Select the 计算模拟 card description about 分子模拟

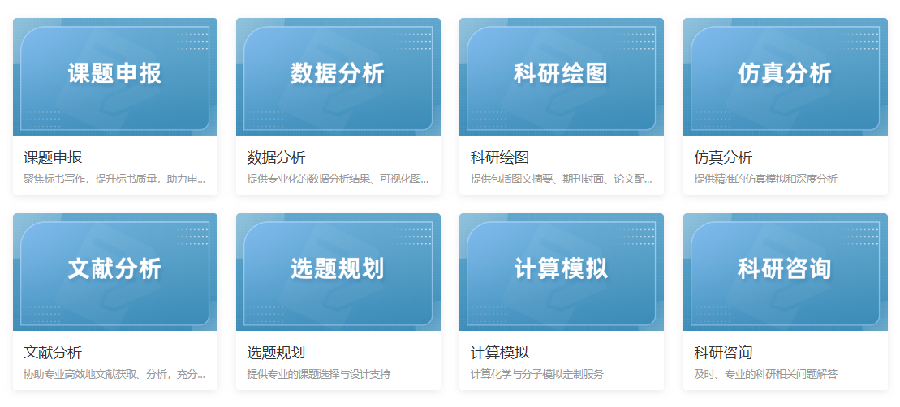click(x=537, y=374)
